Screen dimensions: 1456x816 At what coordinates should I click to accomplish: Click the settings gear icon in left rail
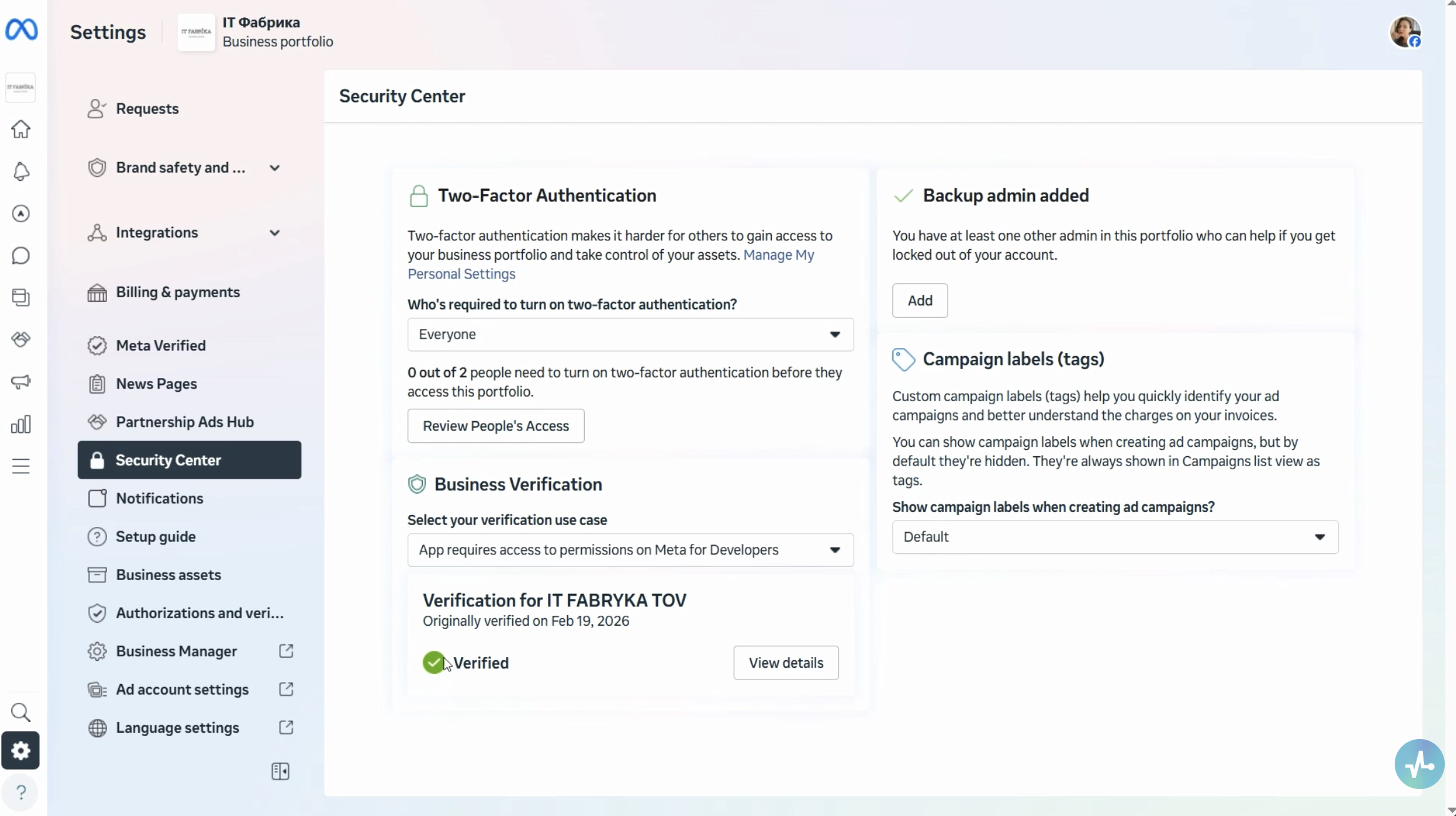[21, 750]
